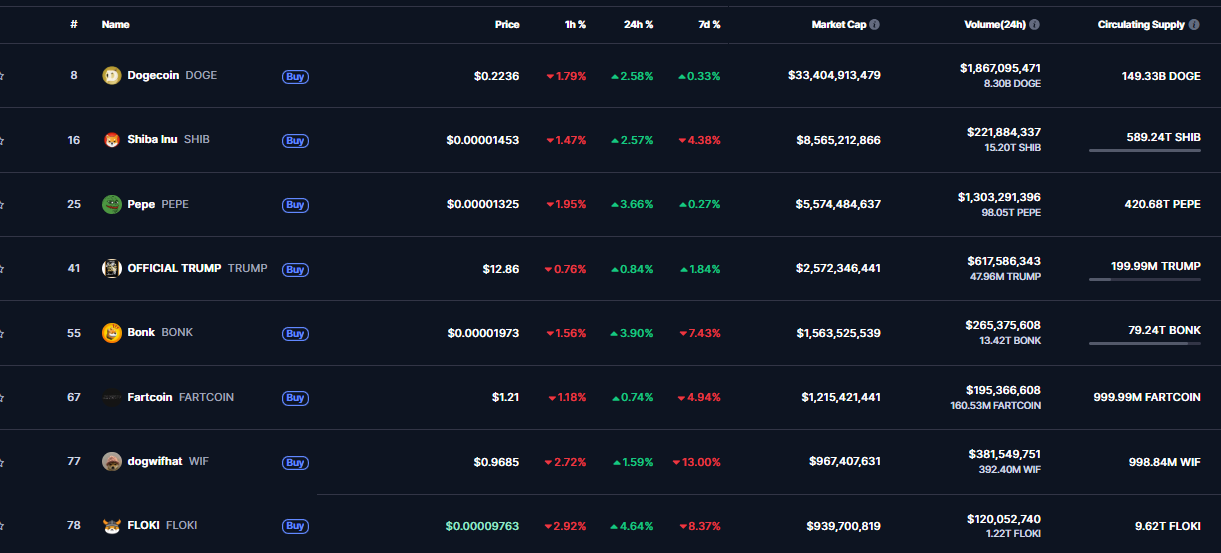Click the dogwifhat coin logo

coord(112,461)
